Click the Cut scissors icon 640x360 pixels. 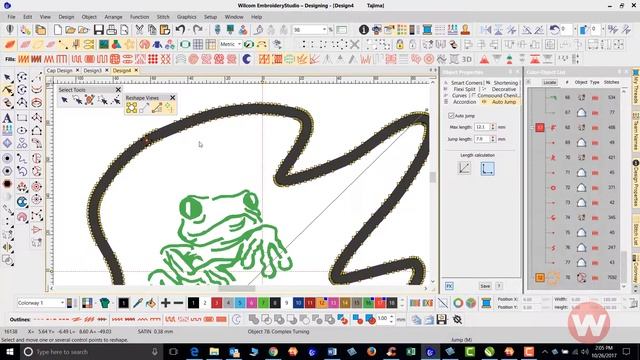(139, 30)
